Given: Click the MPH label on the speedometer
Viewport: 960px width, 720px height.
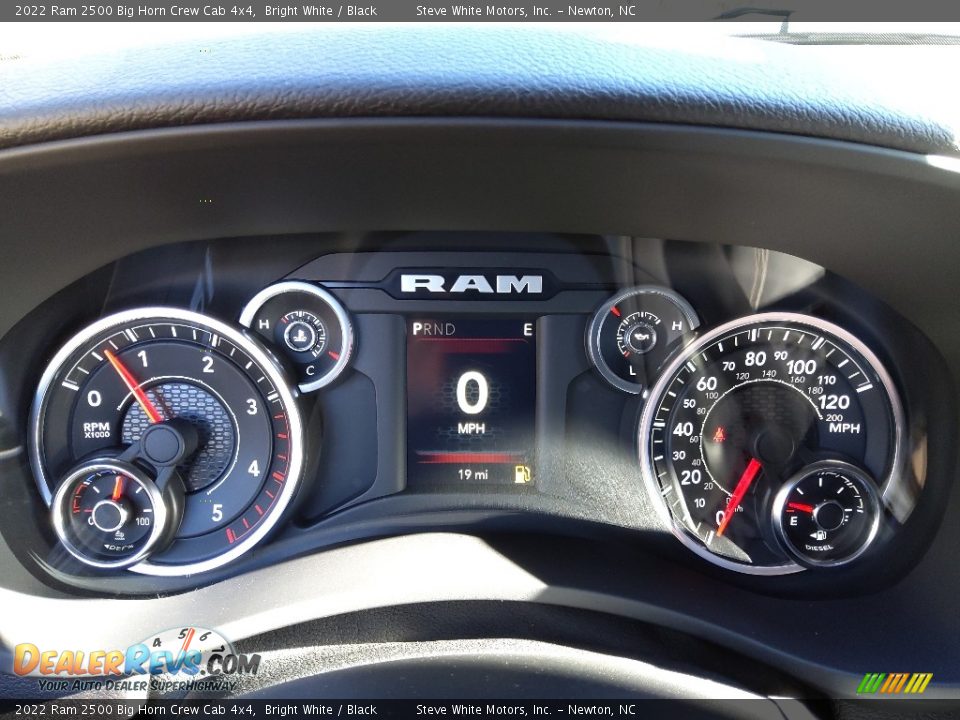Looking at the screenshot, I should pyautogui.click(x=844, y=427).
